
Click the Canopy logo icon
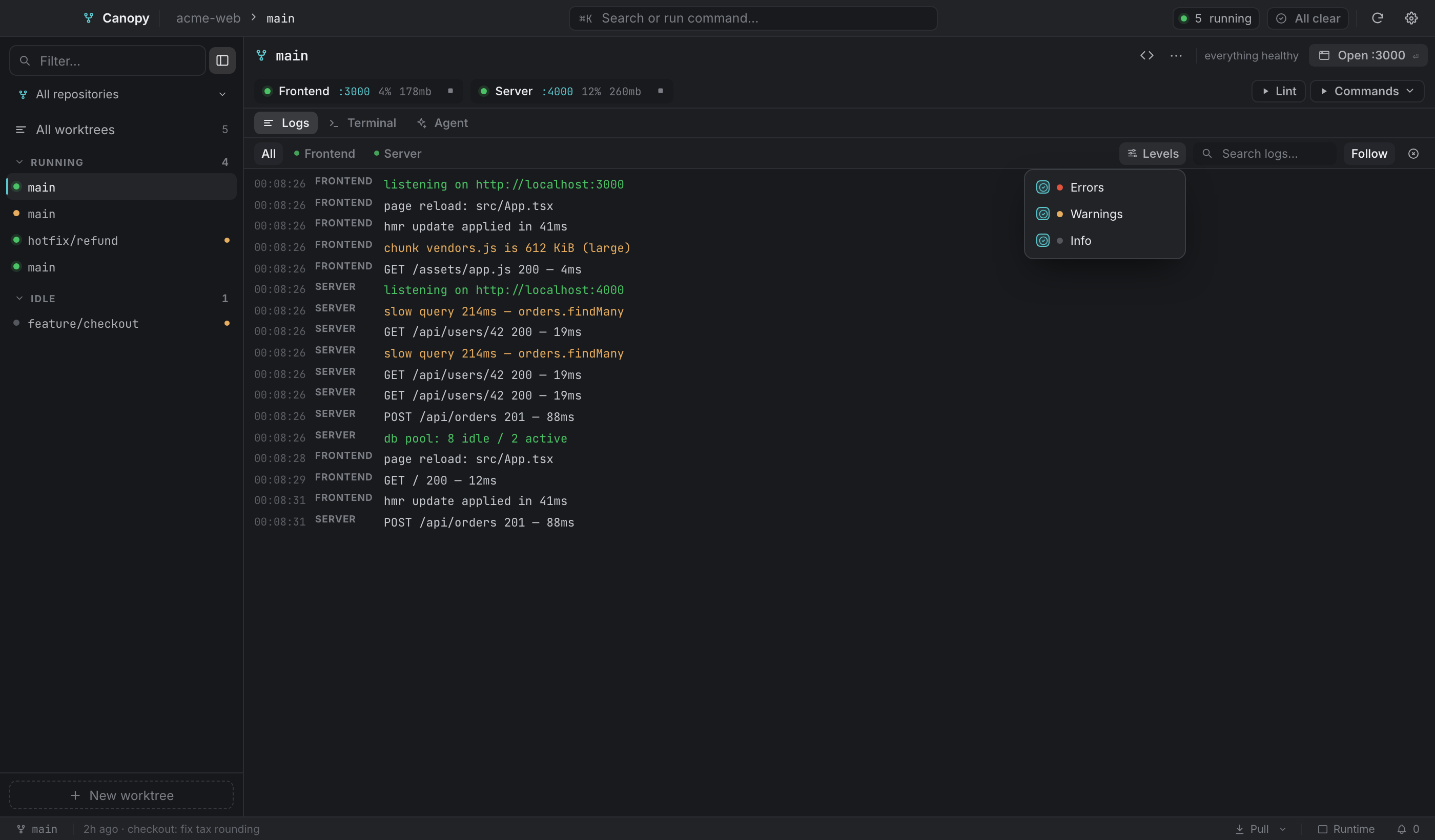[x=88, y=18]
